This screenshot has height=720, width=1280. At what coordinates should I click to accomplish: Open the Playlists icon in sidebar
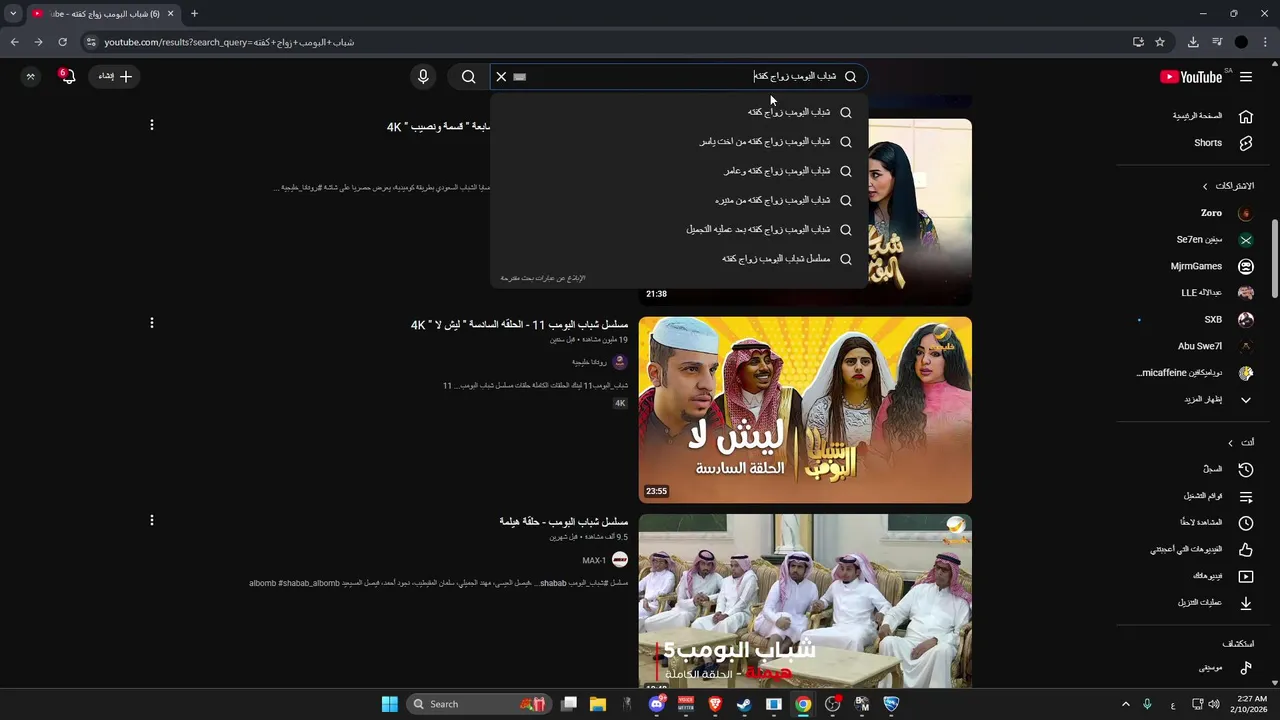(1246, 496)
